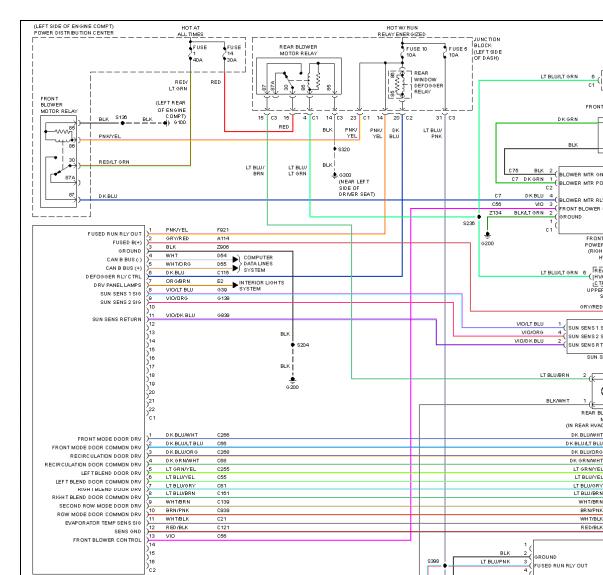Click splice label S399
Viewport: 603px width, 575px height.
pos(433,561)
